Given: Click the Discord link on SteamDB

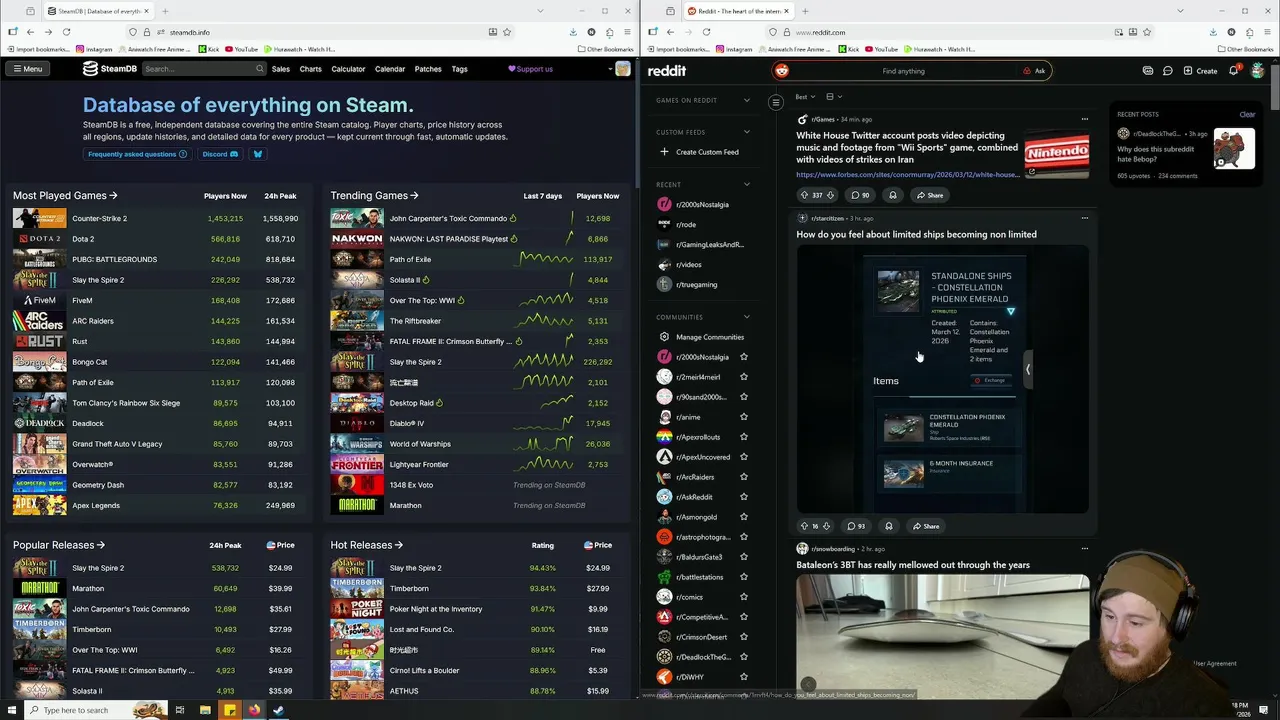Looking at the screenshot, I should tap(220, 154).
